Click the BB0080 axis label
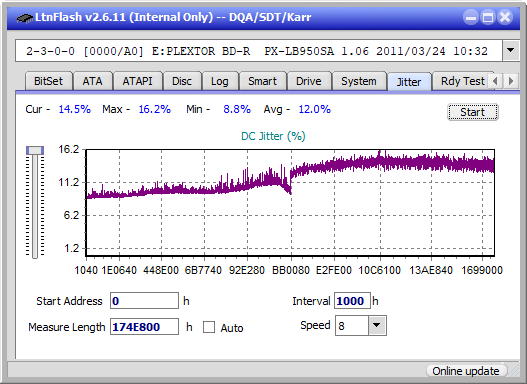The width and height of the screenshot is (527, 384). 291,270
